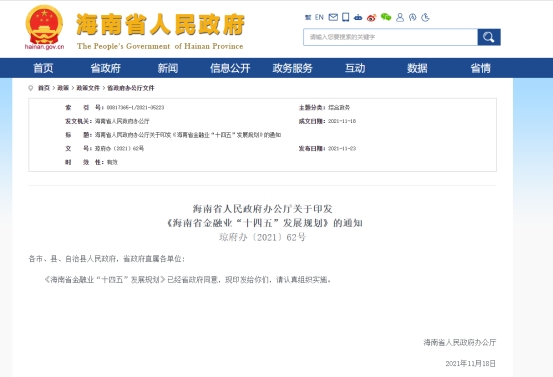Go to 省政府办公厅文件 in breadcrumb
The width and height of the screenshot is (553, 377).
pos(131,88)
